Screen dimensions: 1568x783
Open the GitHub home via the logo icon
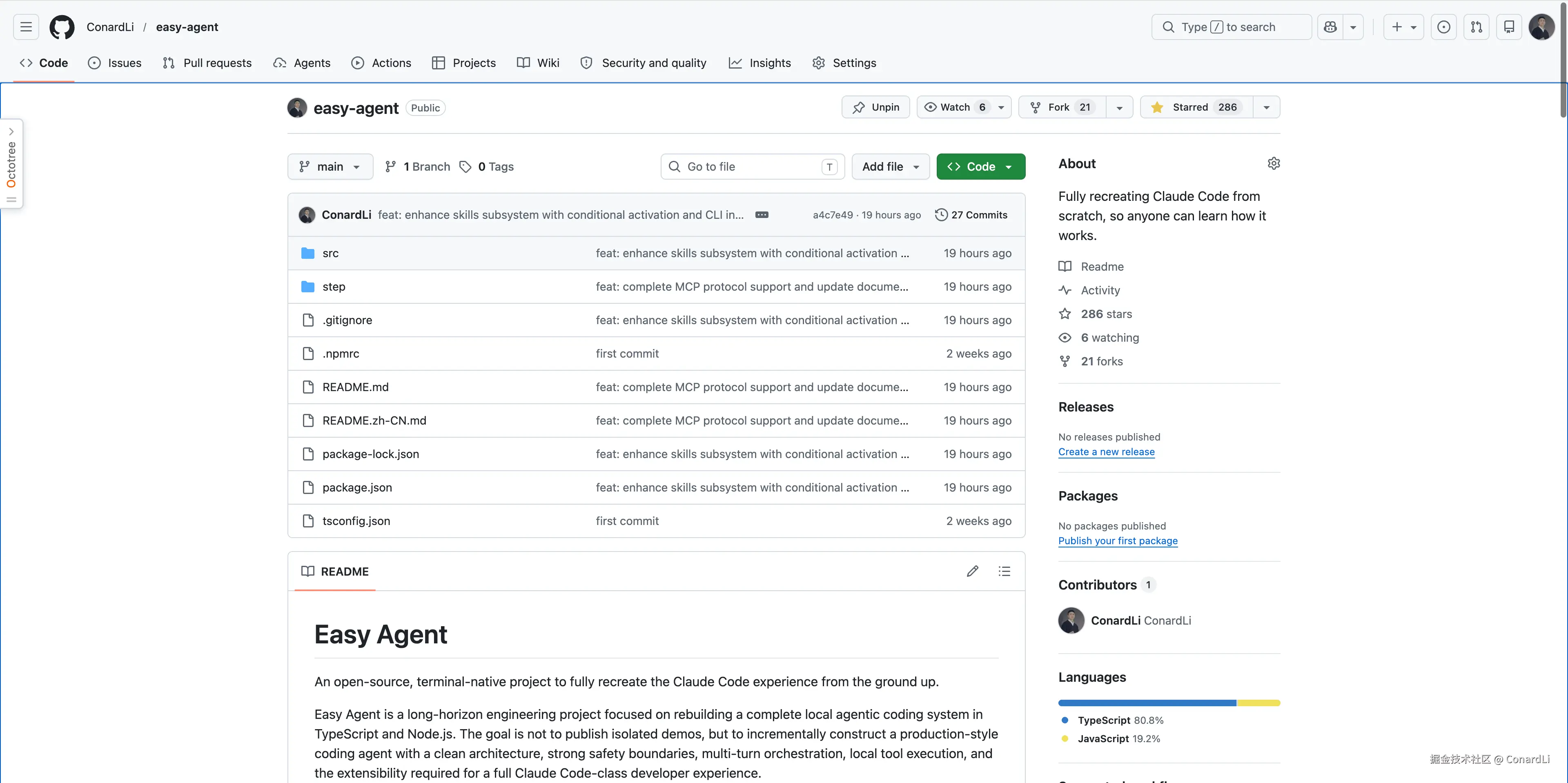coord(62,27)
